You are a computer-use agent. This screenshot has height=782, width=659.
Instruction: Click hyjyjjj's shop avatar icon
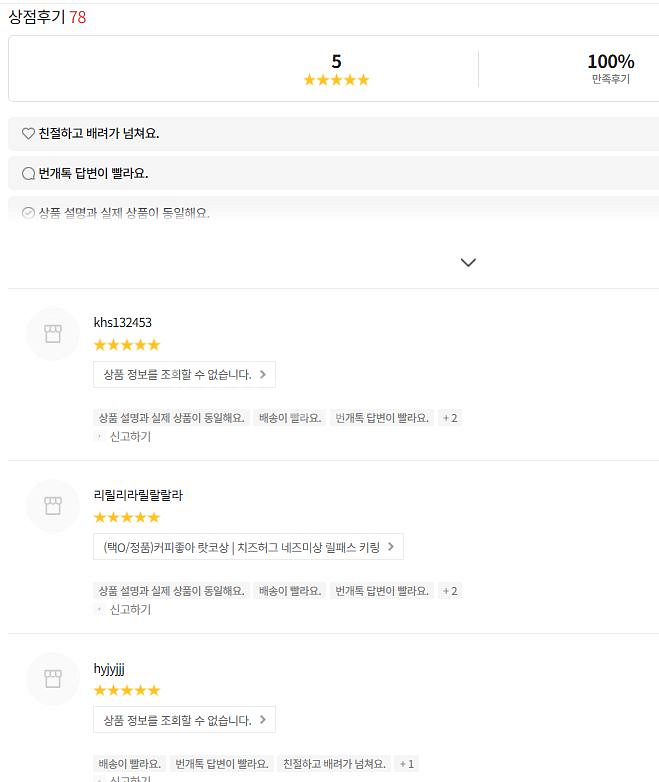(x=53, y=680)
